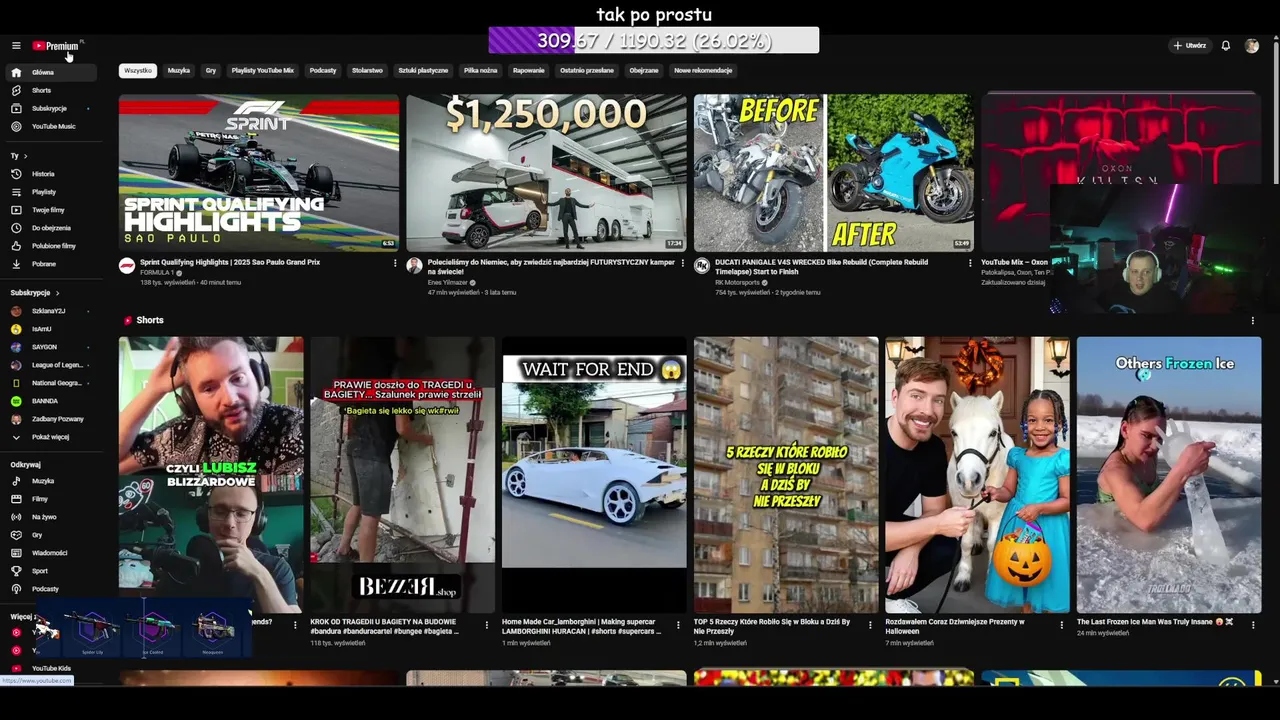Open the pony Halloween short thumbnail
This screenshot has height=720, width=1280.
point(977,474)
